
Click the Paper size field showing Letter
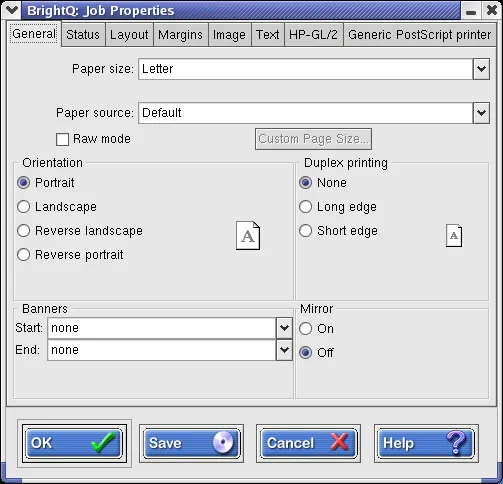306,69
